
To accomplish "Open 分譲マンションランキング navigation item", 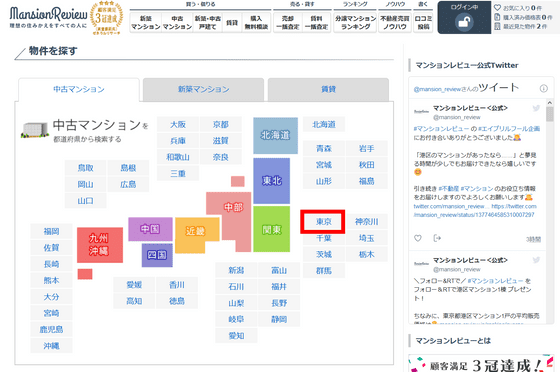I will tap(355, 22).
